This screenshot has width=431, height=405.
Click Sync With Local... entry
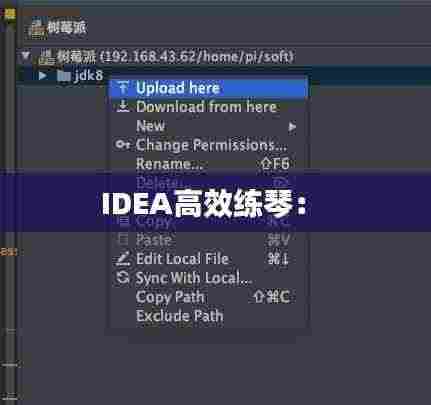point(207,278)
